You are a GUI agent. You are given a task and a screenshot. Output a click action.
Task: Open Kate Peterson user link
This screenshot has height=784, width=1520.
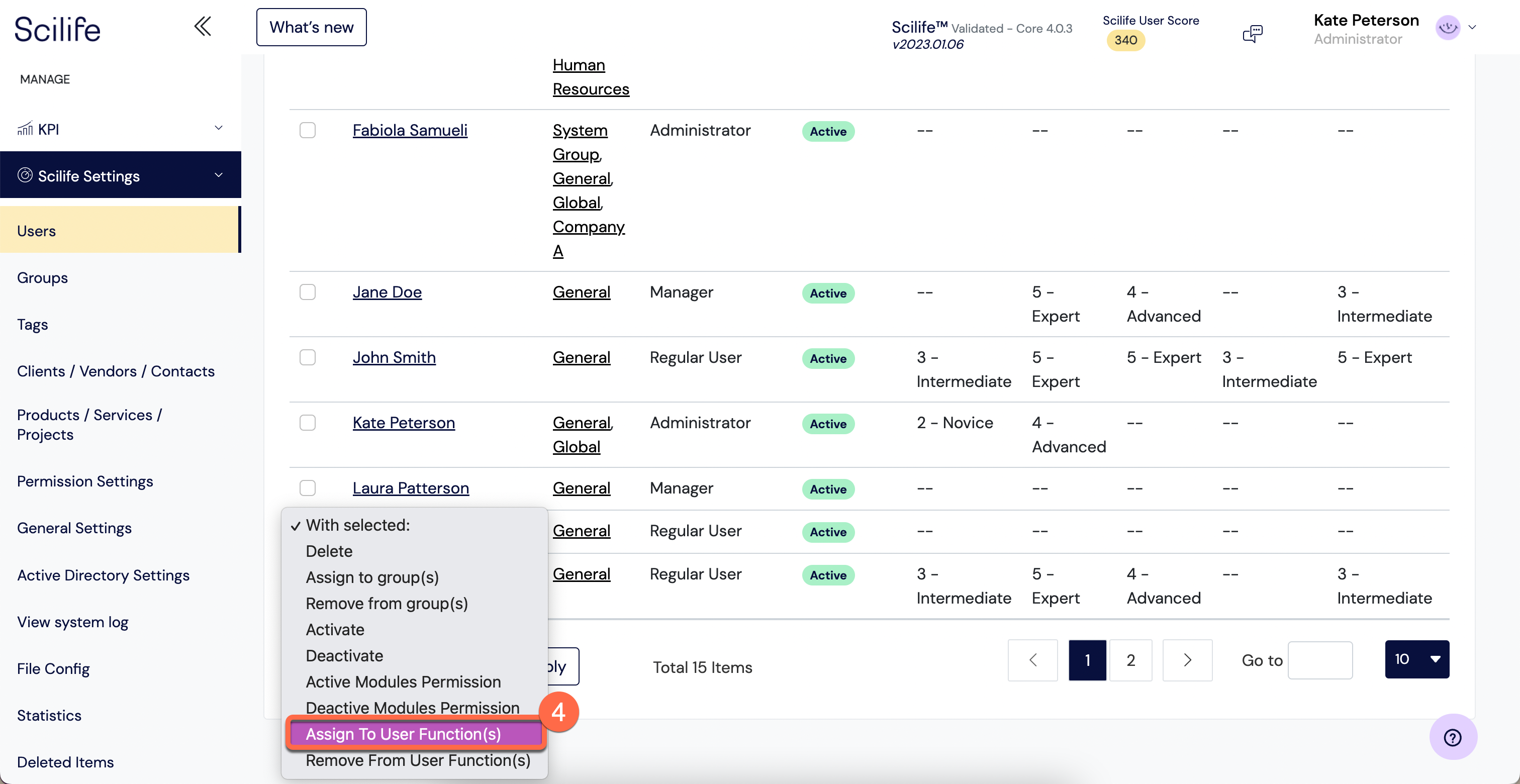pyautogui.click(x=404, y=423)
